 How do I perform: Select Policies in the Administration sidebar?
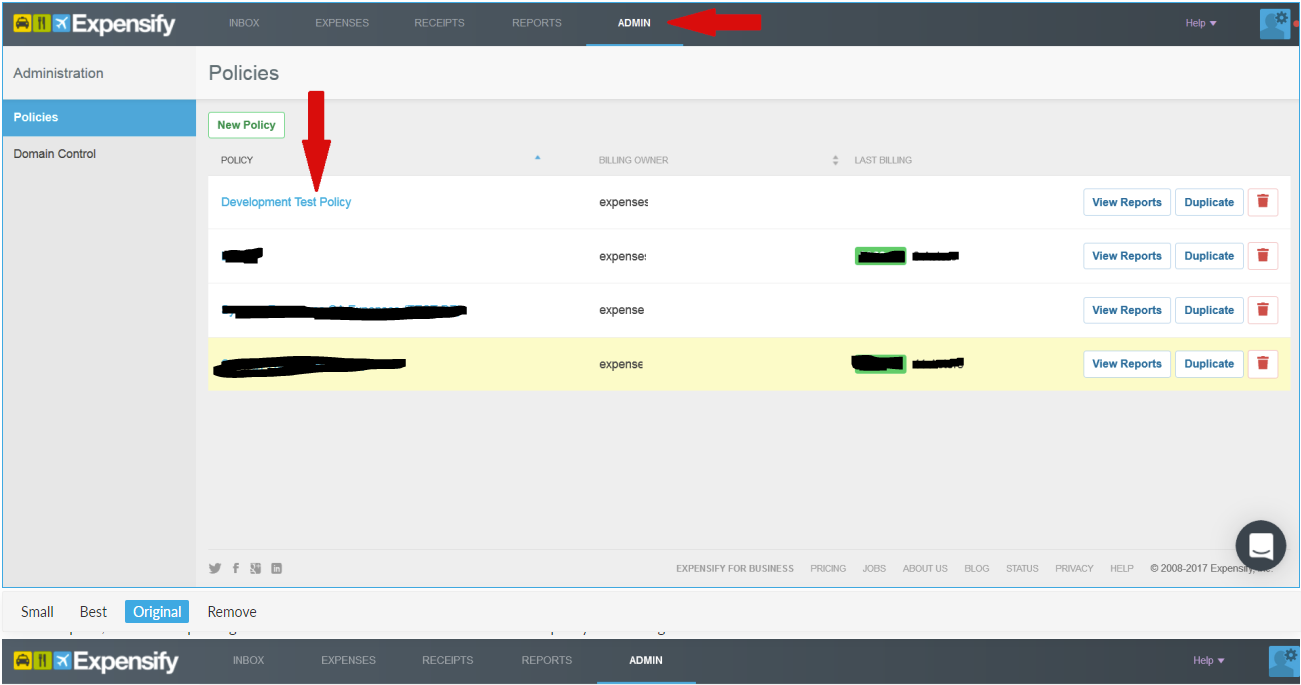tap(99, 117)
